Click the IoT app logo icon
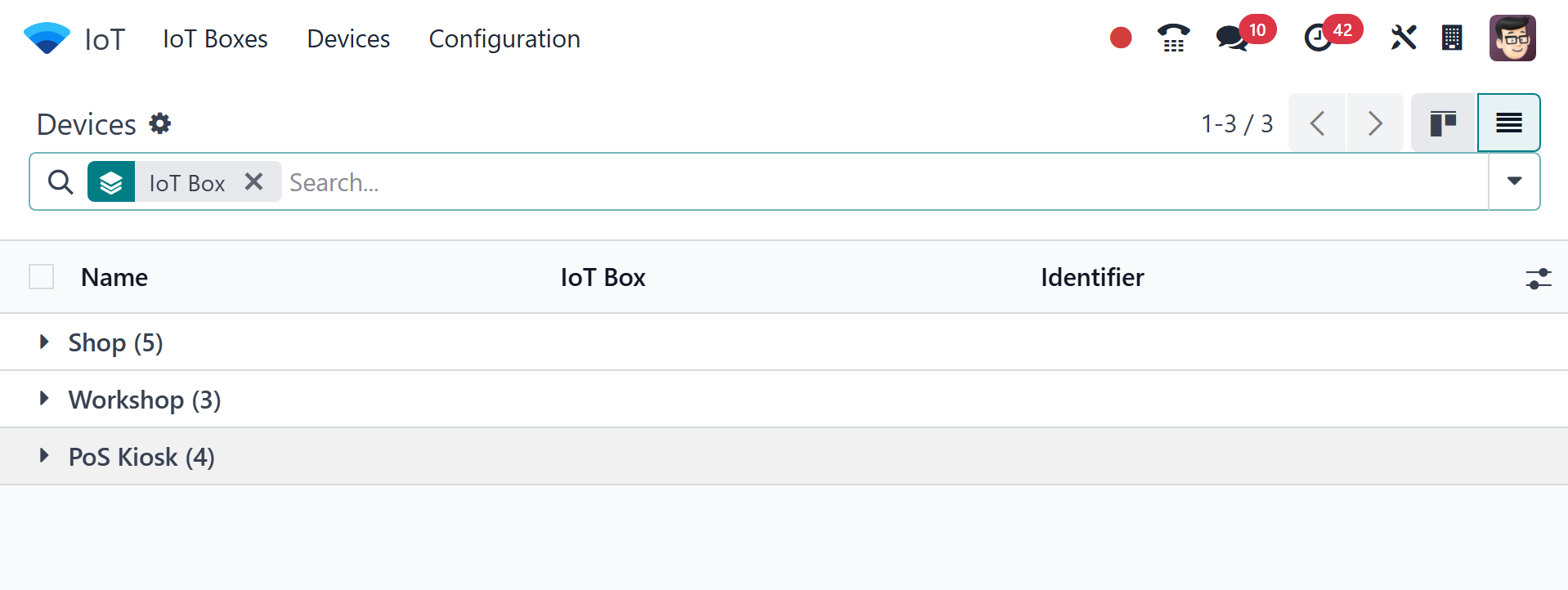1568x590 pixels. tap(47, 38)
